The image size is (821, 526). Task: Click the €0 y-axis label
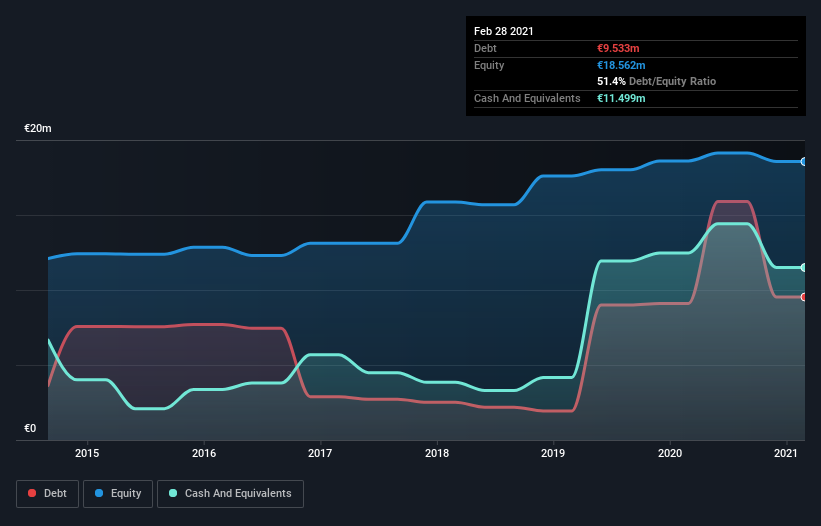30,428
